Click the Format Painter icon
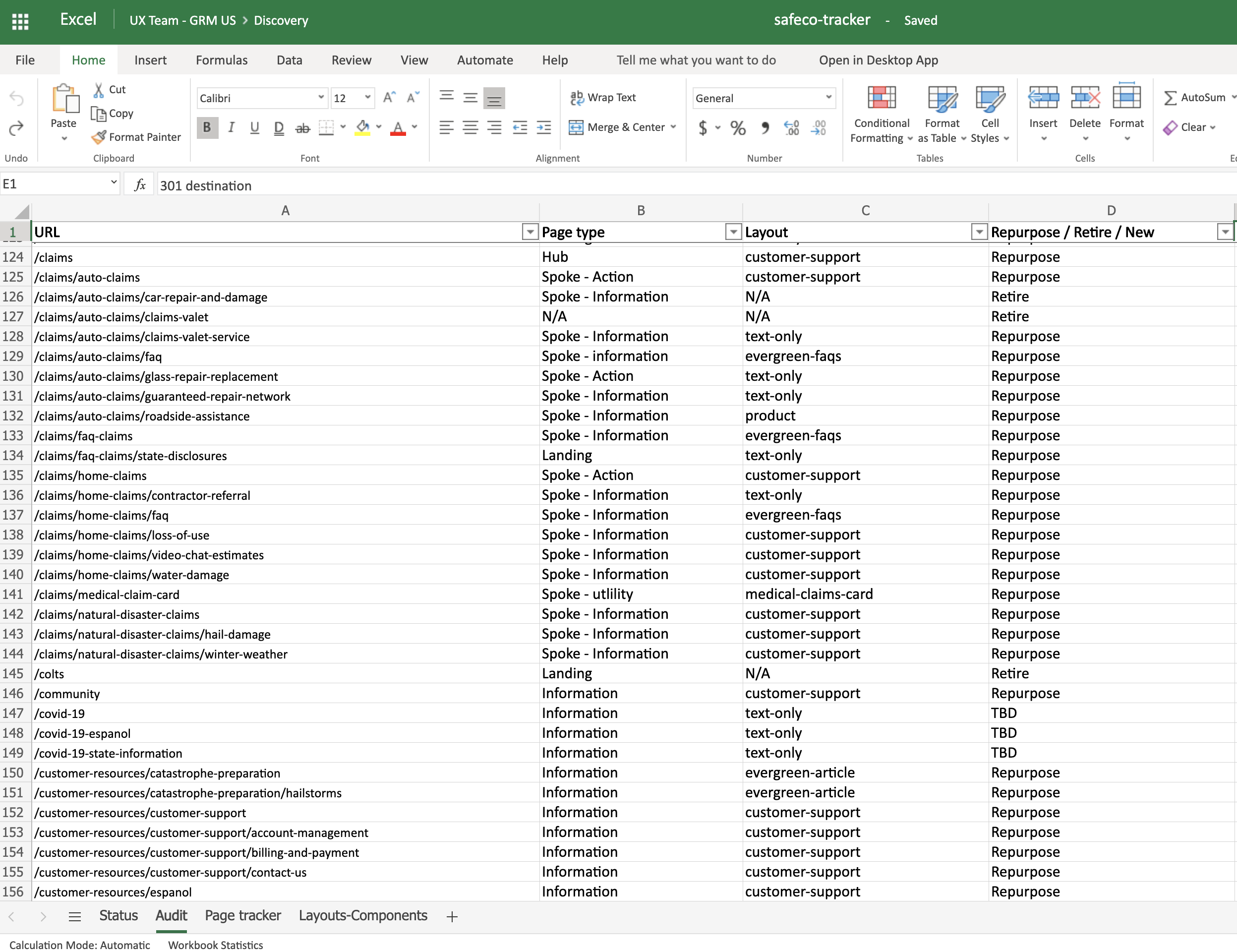 point(99,137)
